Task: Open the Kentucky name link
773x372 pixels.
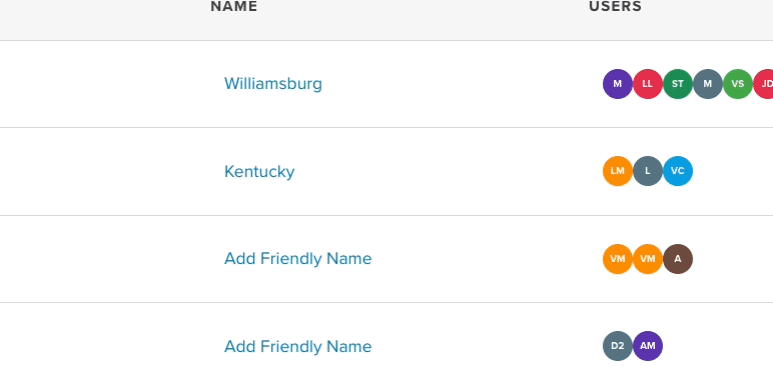Action: pyautogui.click(x=259, y=171)
